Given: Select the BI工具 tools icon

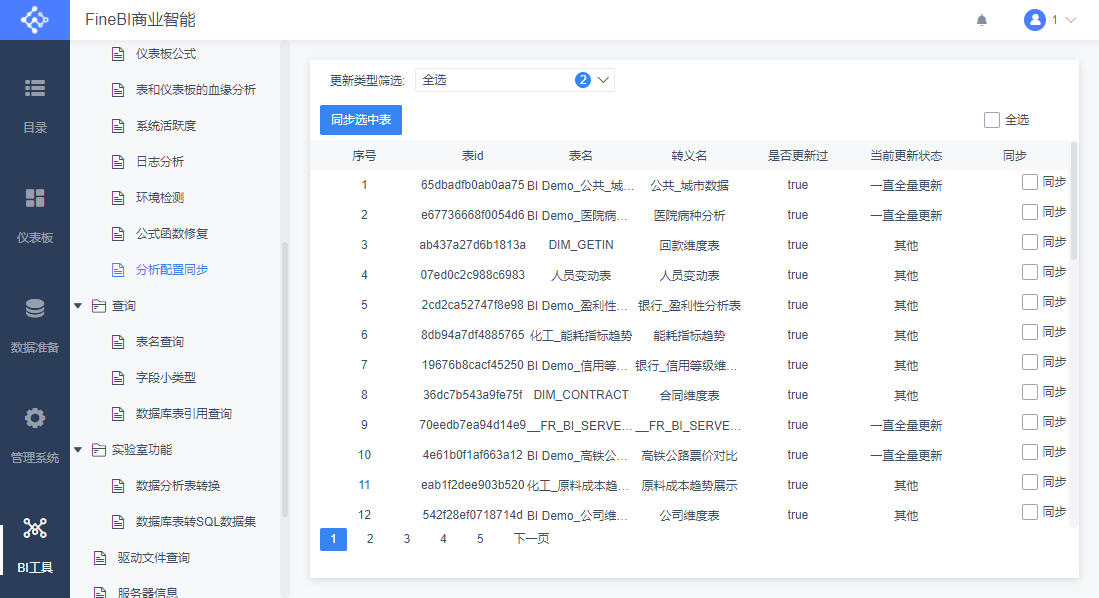Looking at the screenshot, I should point(34,528).
